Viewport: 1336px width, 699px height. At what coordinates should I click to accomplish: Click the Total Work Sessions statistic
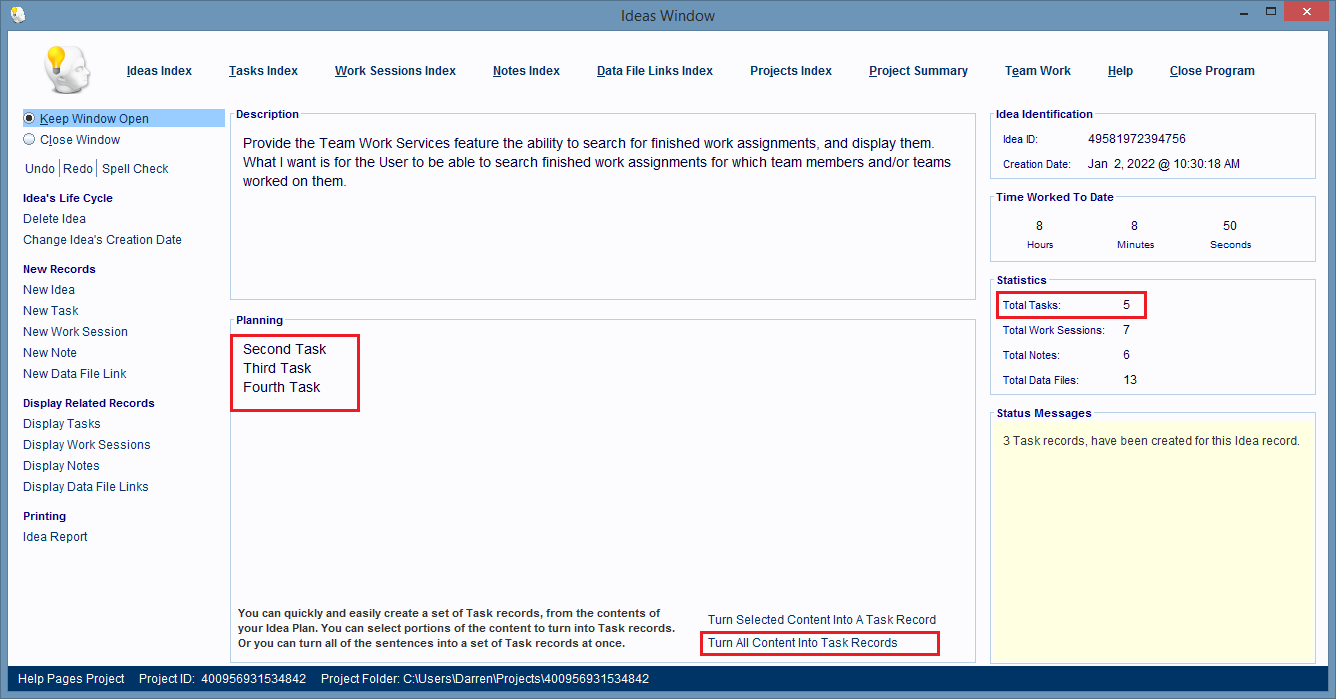tap(1067, 330)
